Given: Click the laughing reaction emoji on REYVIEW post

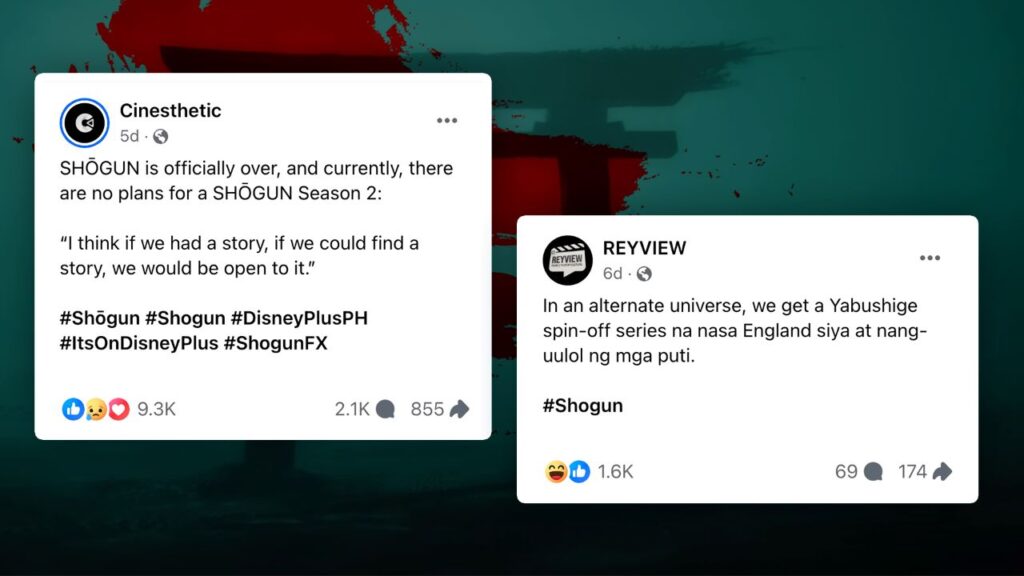Looking at the screenshot, I should coord(556,472).
